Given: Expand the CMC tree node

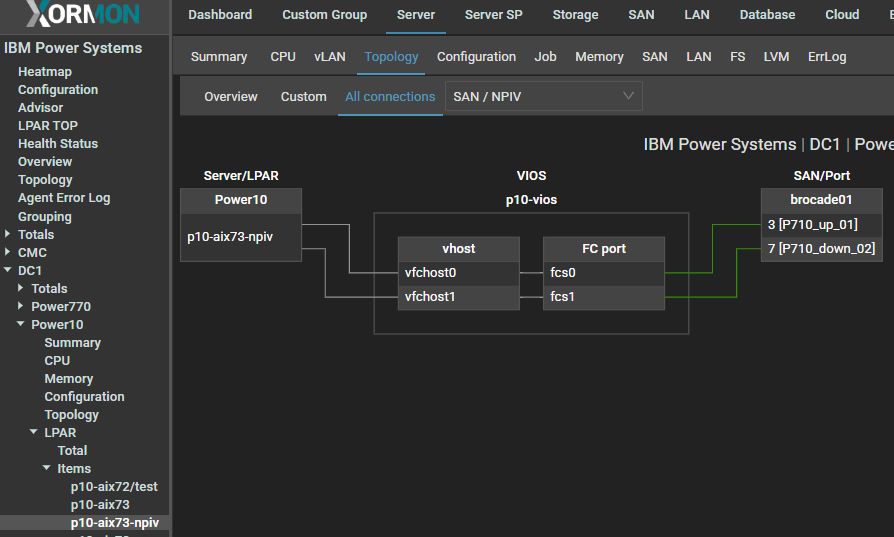Looking at the screenshot, I should 9,252.
